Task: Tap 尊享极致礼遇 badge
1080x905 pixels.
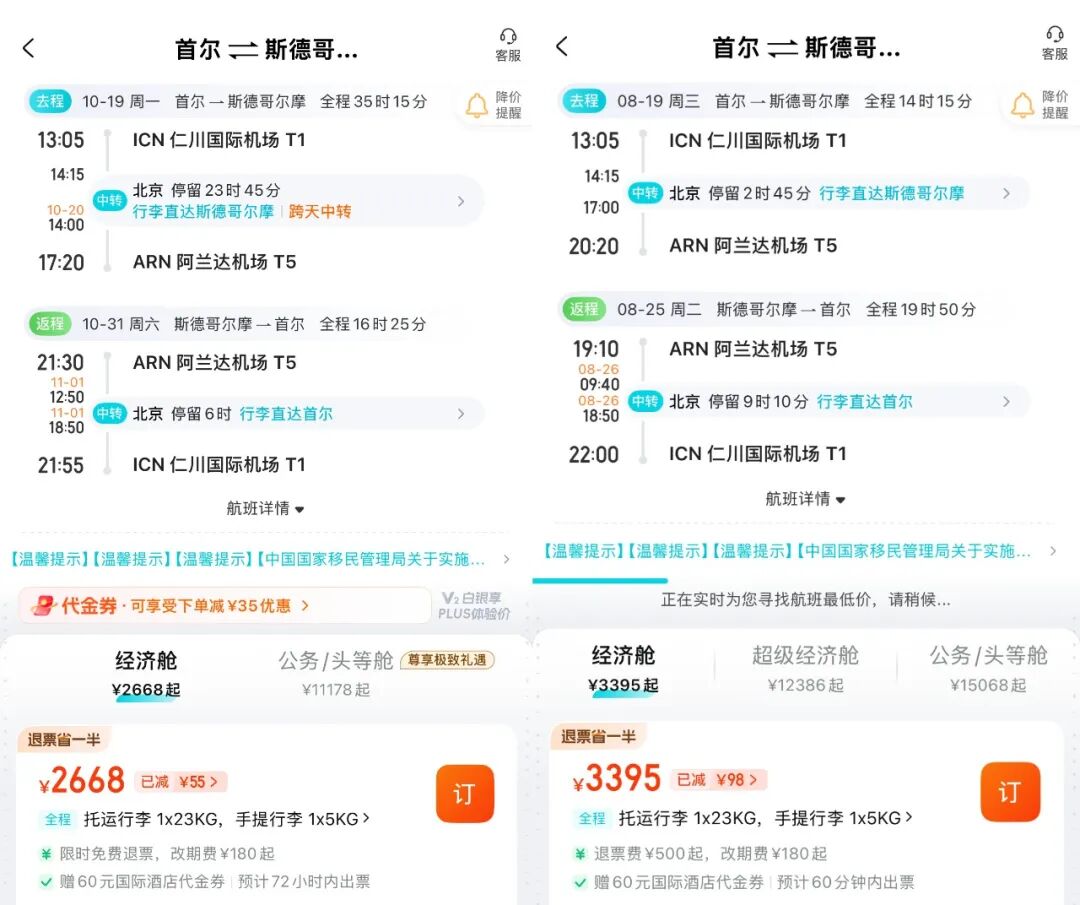Action: (447, 660)
